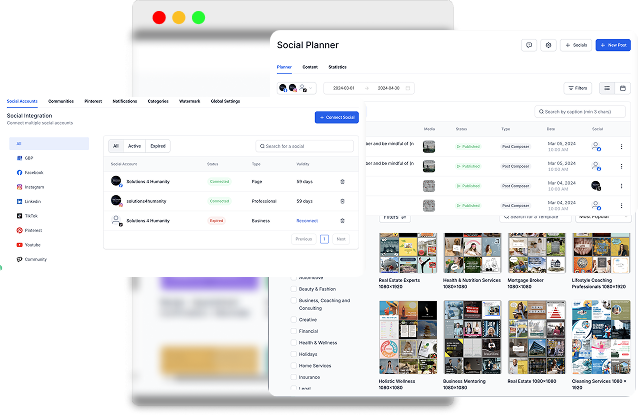The image size is (638, 415).
Task: Switch to the Planner tab
Action: pyautogui.click(x=284, y=67)
